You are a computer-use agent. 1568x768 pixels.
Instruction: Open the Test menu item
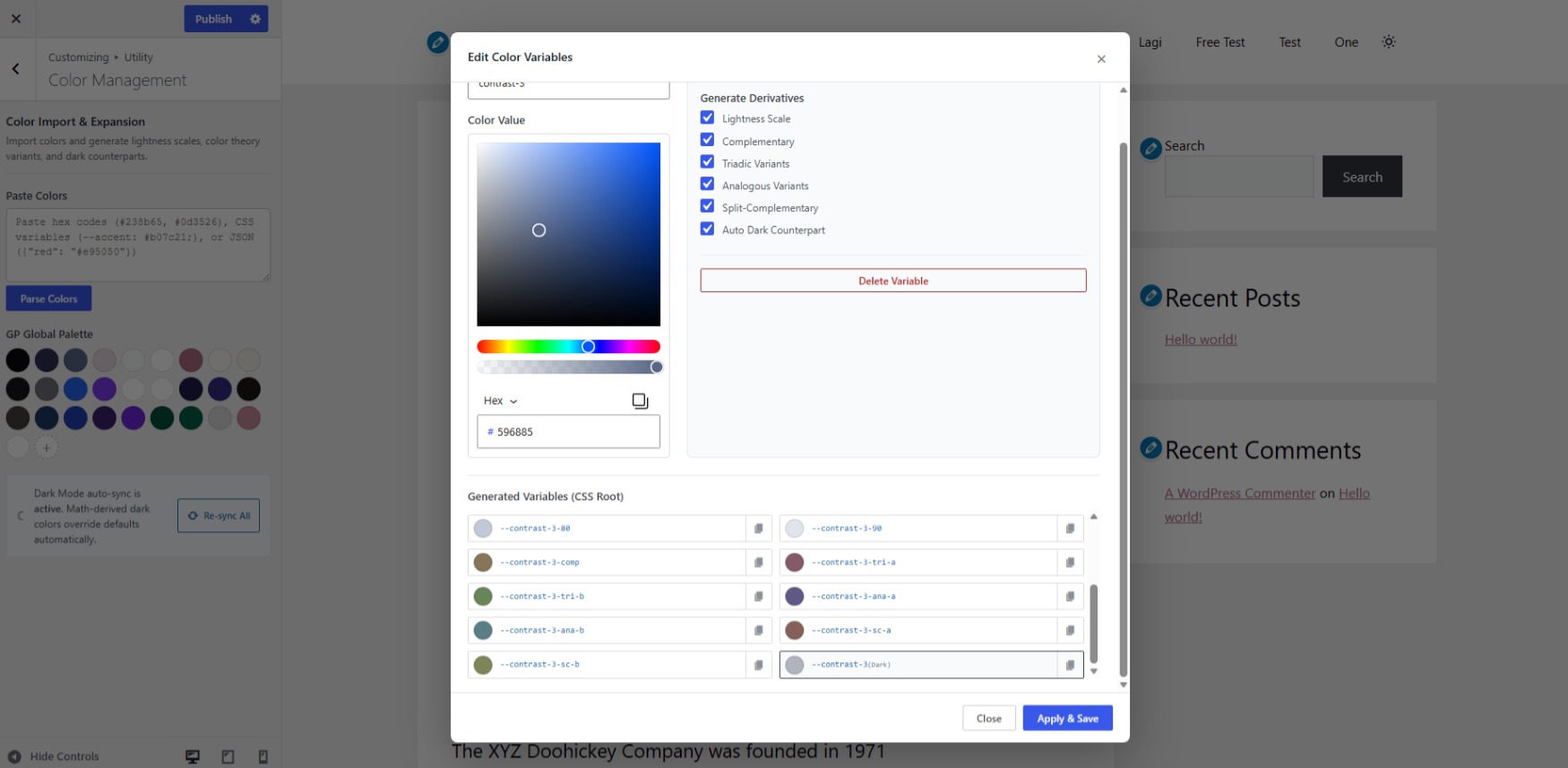(1289, 42)
